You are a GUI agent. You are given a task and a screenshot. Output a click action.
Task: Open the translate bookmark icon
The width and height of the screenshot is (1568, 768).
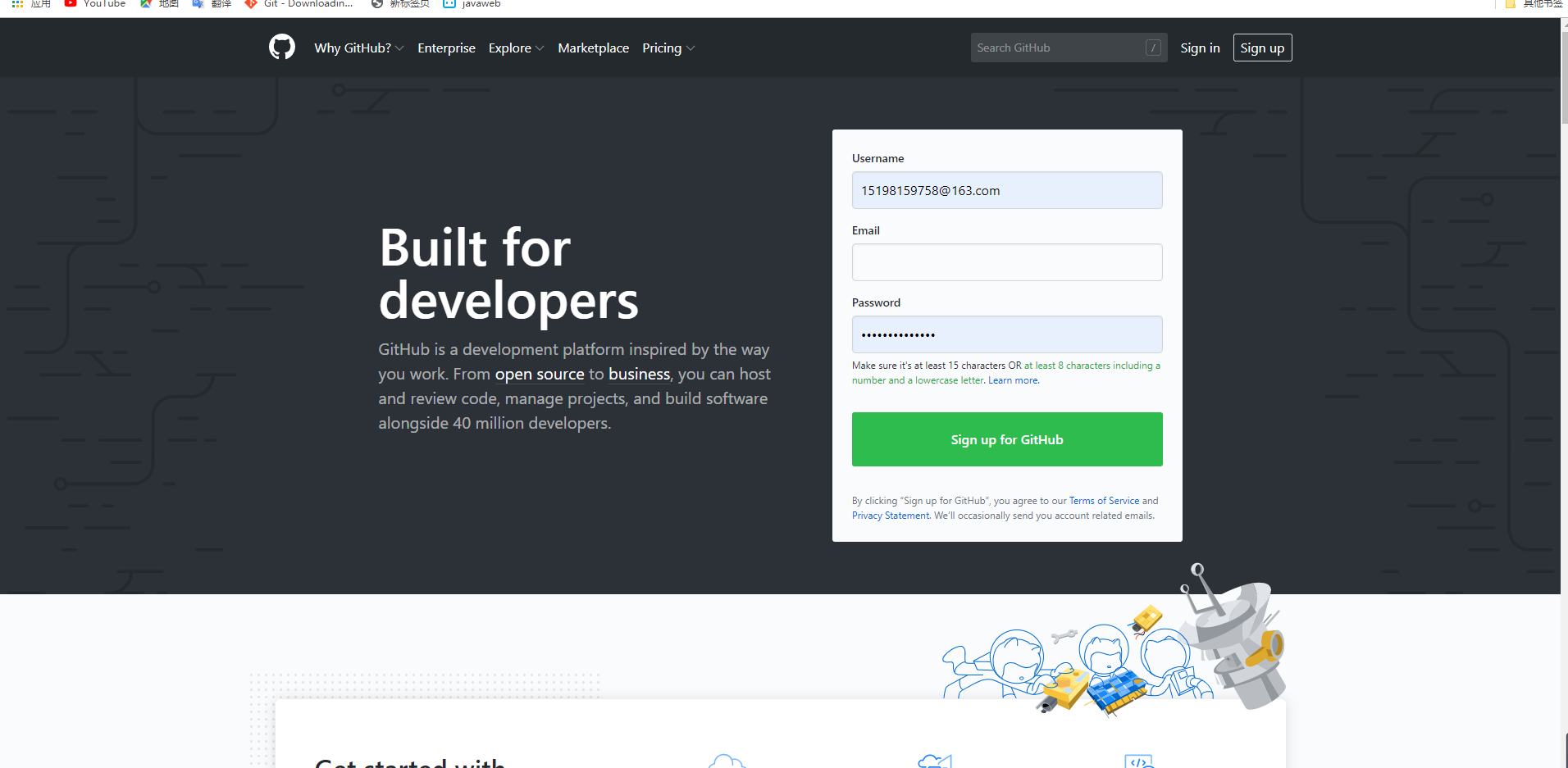[x=198, y=4]
